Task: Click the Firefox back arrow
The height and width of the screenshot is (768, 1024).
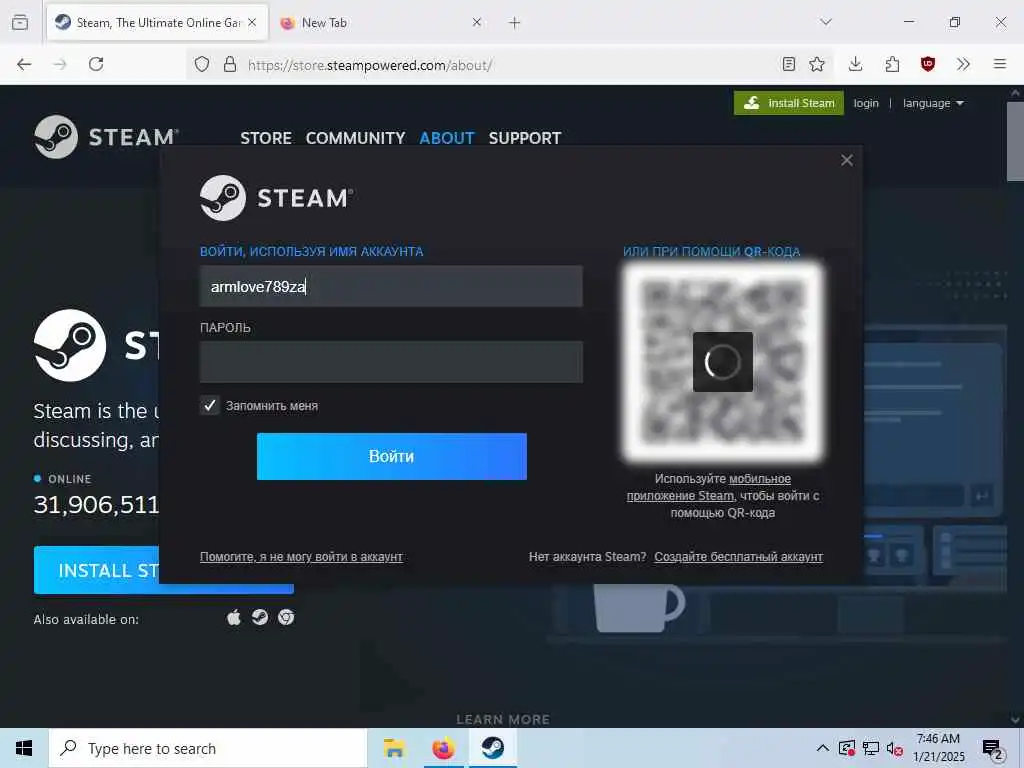Action: 24,64
